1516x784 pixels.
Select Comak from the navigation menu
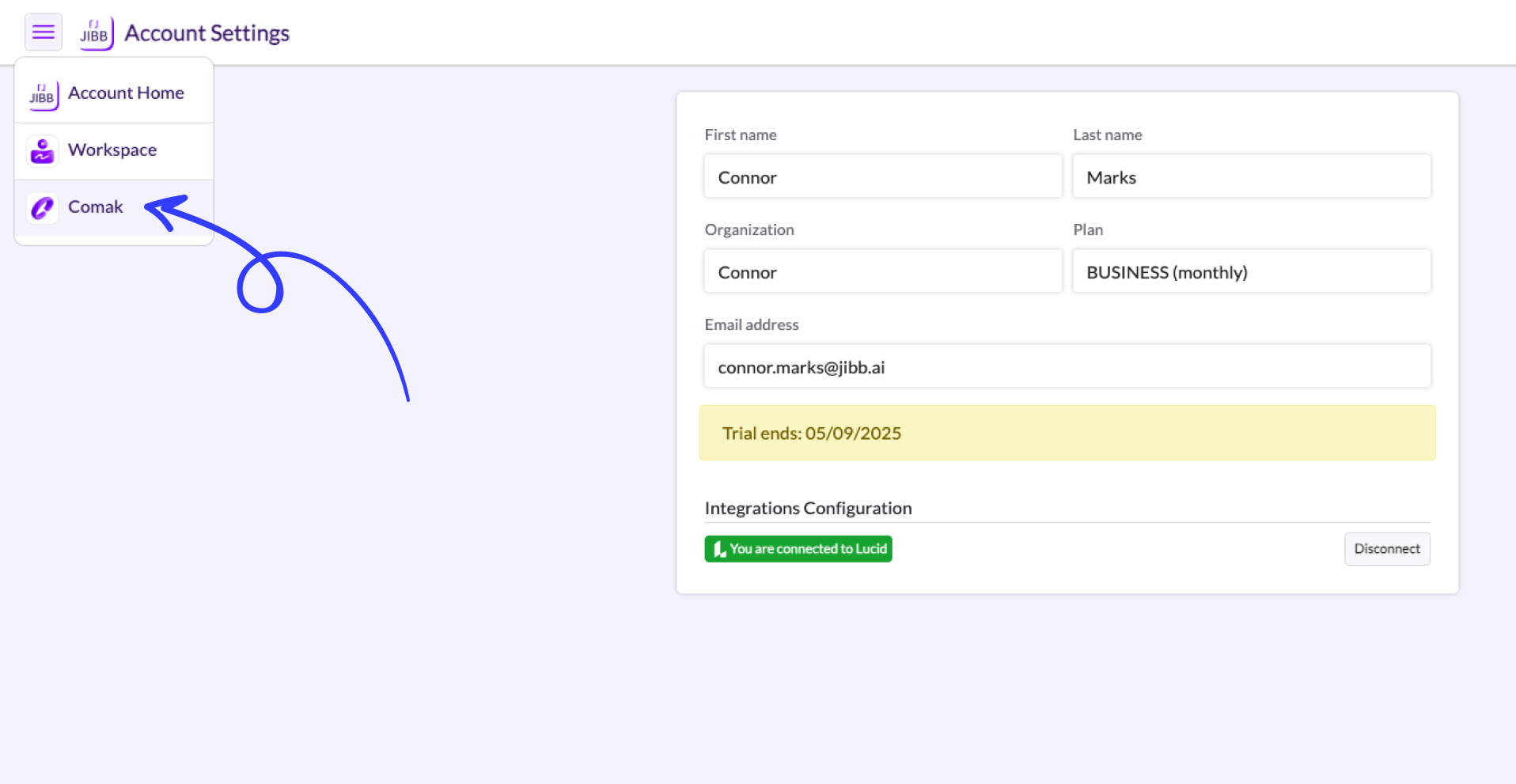[95, 206]
